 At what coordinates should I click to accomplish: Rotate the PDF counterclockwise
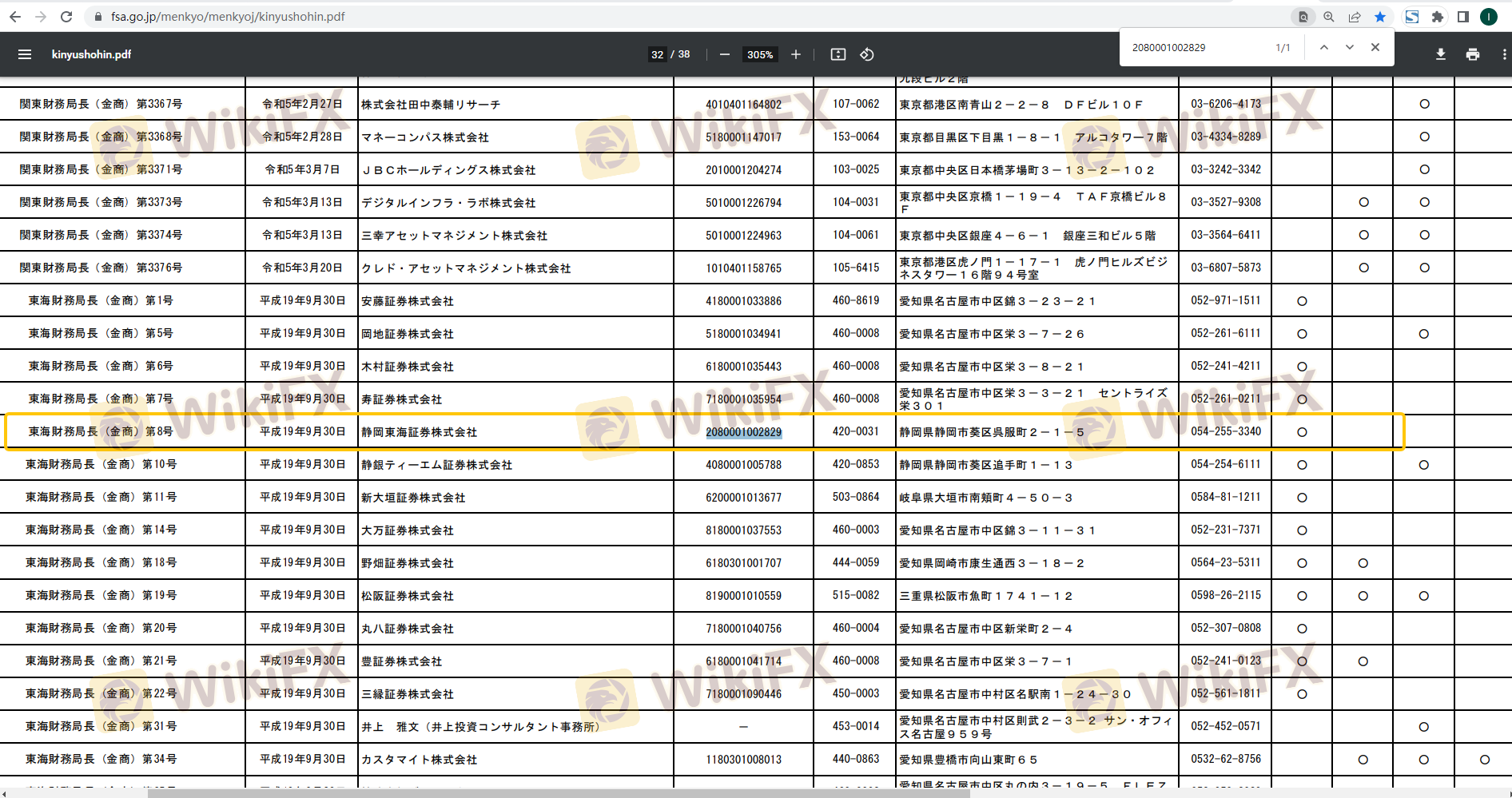point(867,54)
